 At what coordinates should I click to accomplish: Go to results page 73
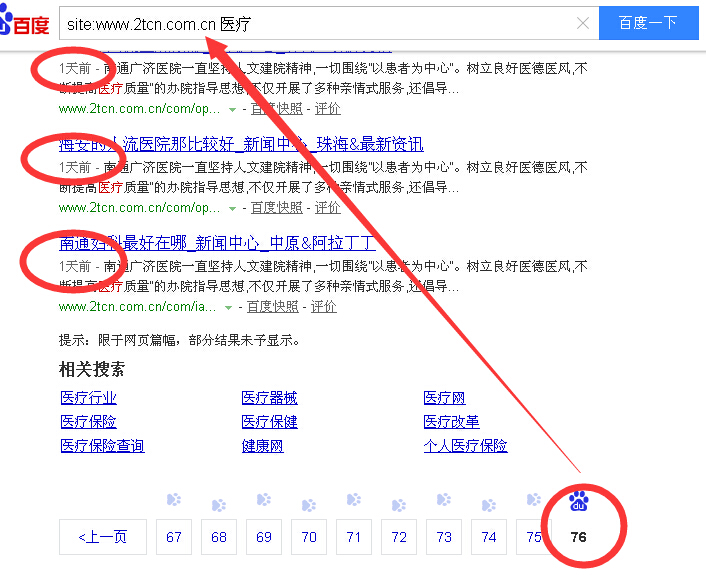click(x=444, y=537)
